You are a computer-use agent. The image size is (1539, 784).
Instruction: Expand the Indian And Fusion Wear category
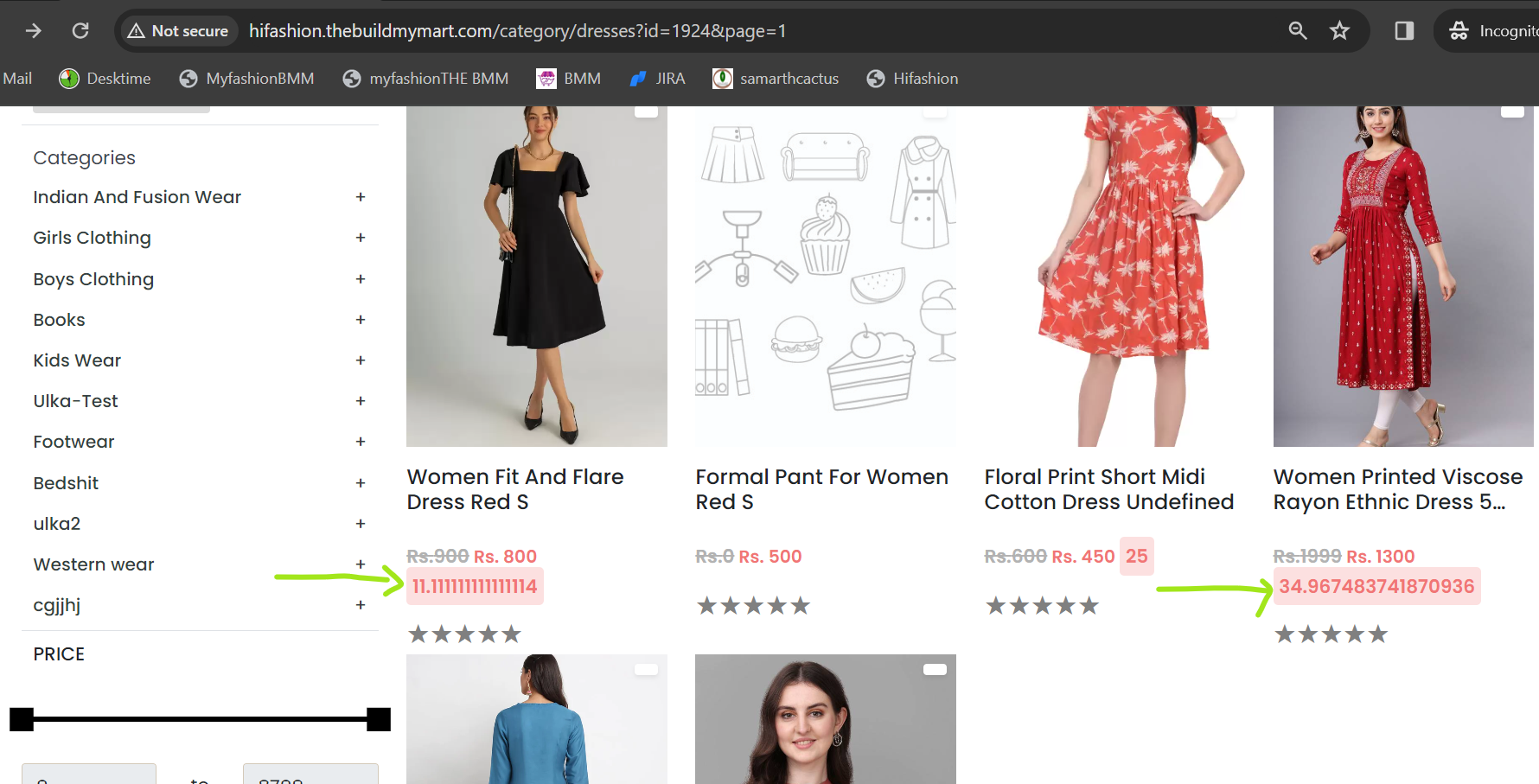(361, 197)
